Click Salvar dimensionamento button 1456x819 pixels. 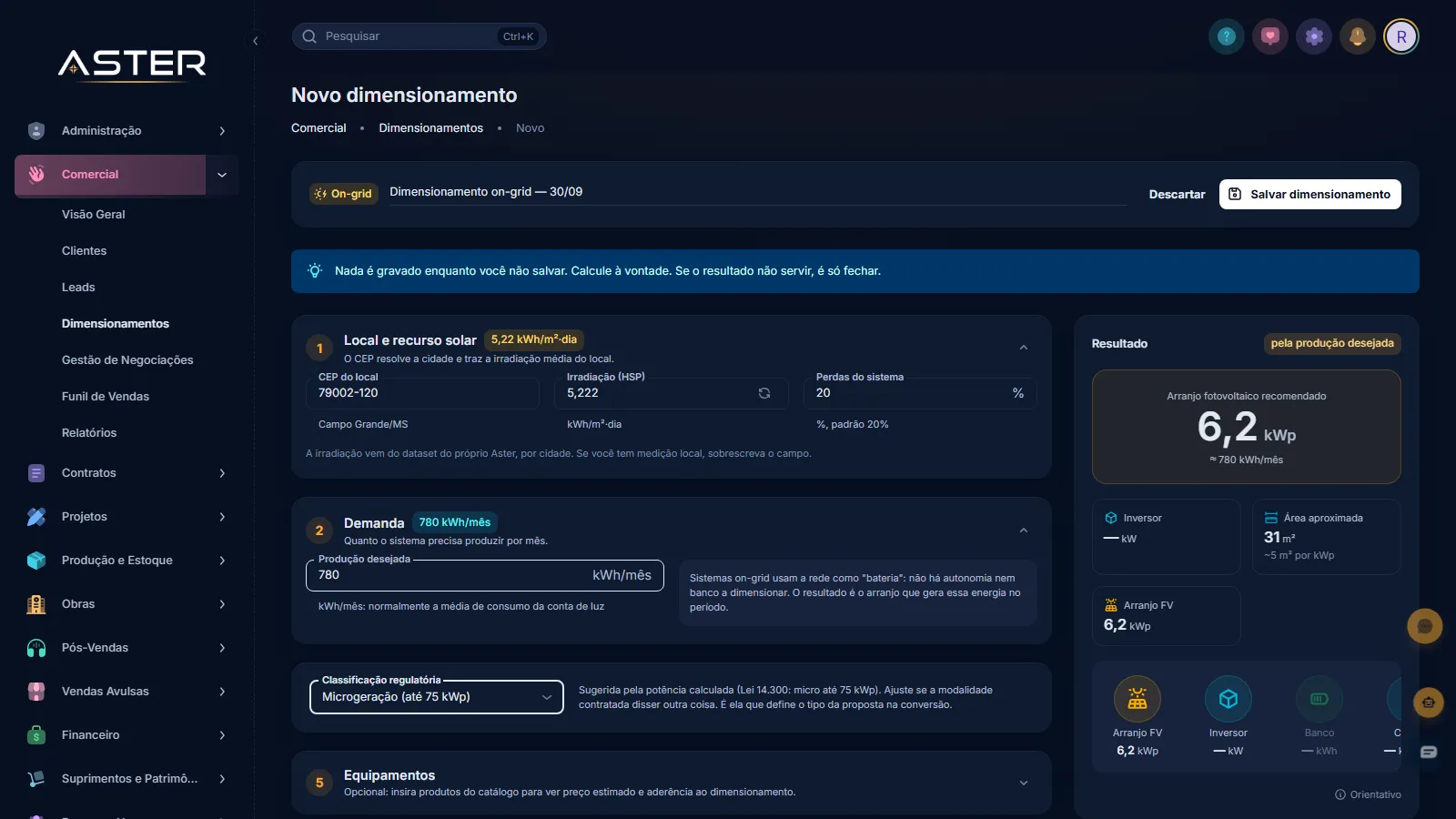click(x=1310, y=194)
